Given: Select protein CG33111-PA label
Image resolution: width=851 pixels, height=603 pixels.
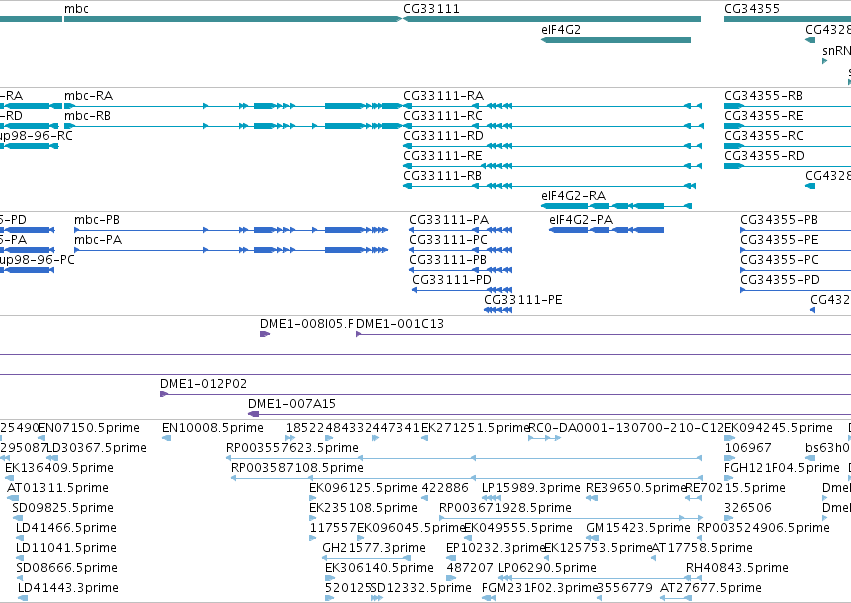Looking at the screenshot, I should click(449, 220).
